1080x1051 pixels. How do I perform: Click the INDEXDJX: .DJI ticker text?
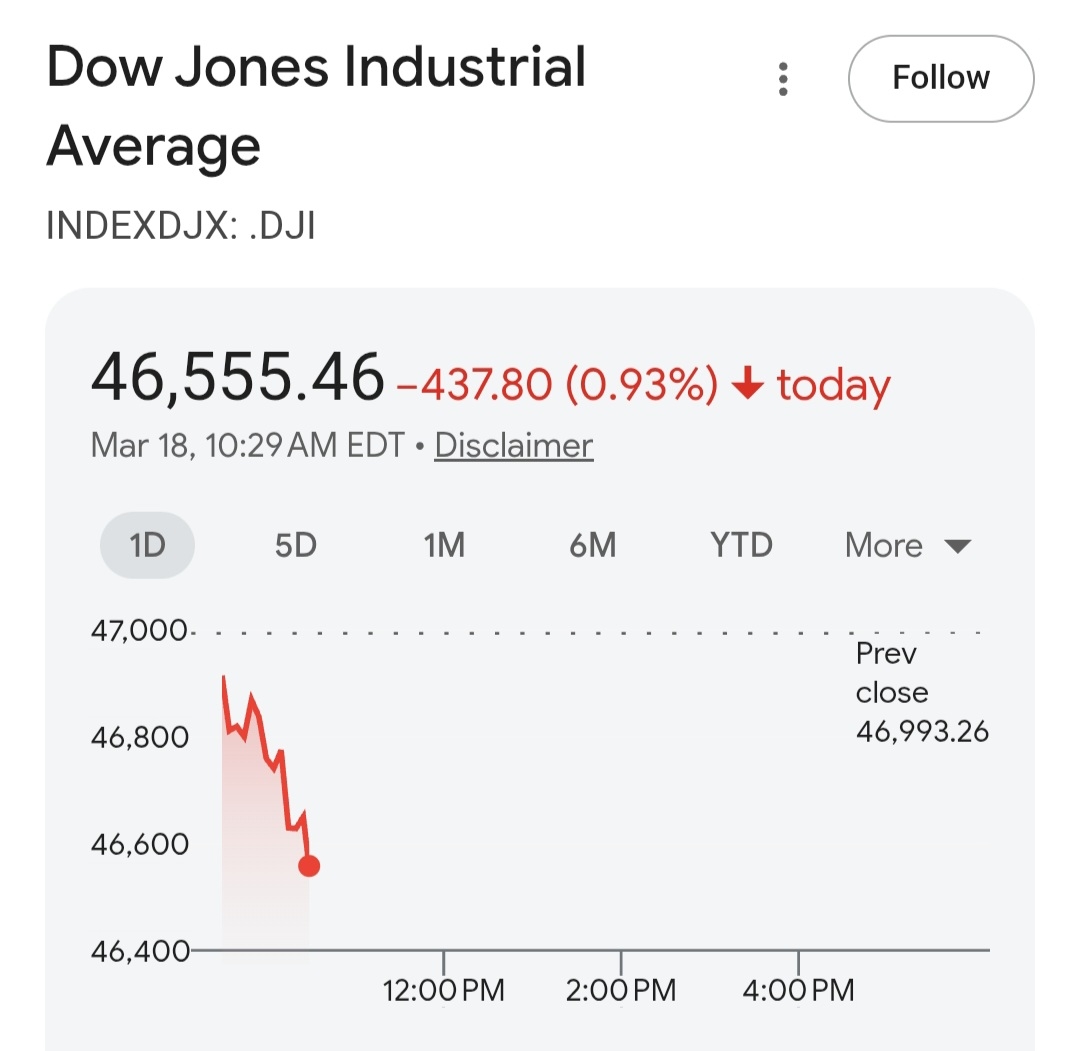click(x=181, y=225)
